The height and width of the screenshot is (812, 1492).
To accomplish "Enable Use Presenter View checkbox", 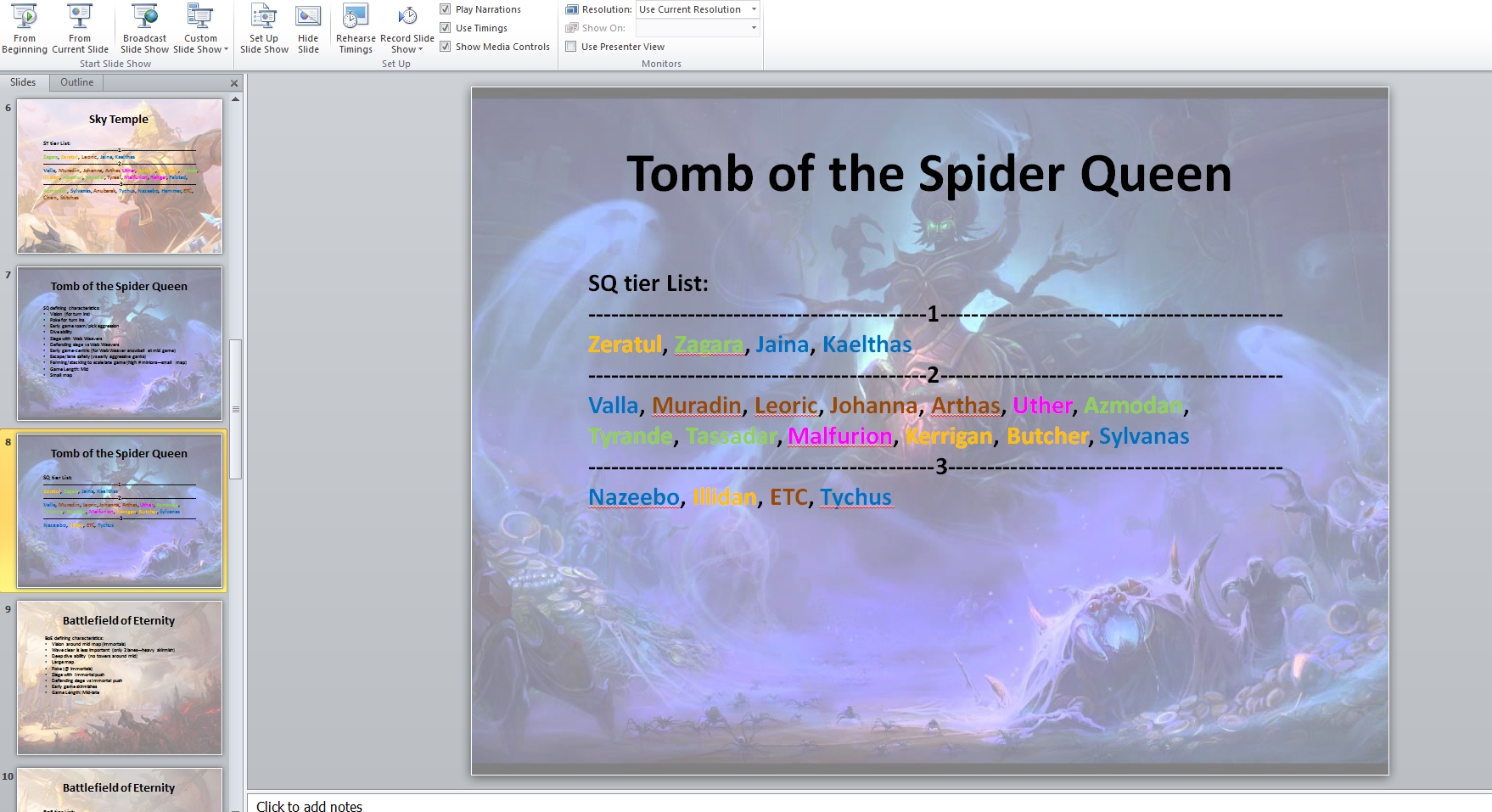I will 571,47.
